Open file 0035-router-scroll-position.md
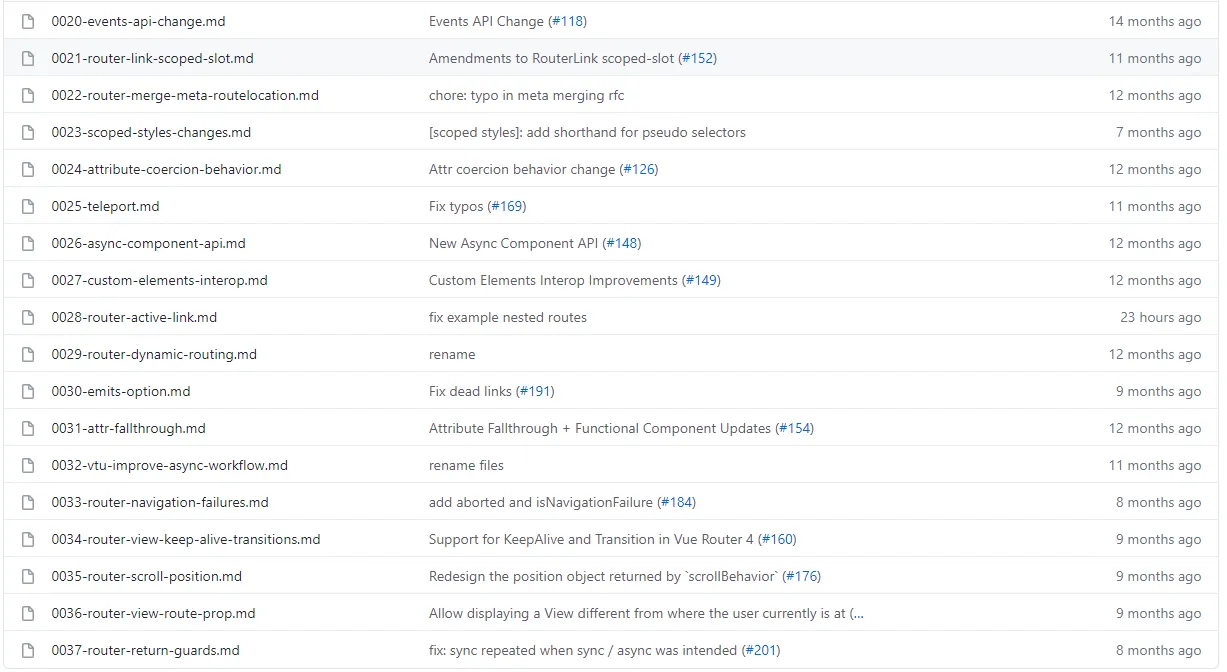The image size is (1227, 672). click(147, 576)
